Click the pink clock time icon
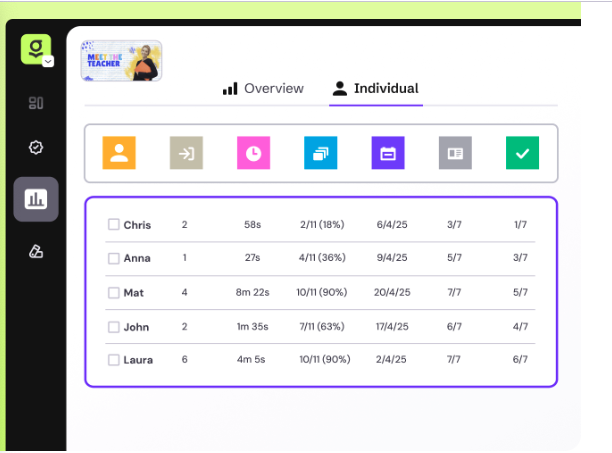This screenshot has height=453, width=612. click(253, 153)
